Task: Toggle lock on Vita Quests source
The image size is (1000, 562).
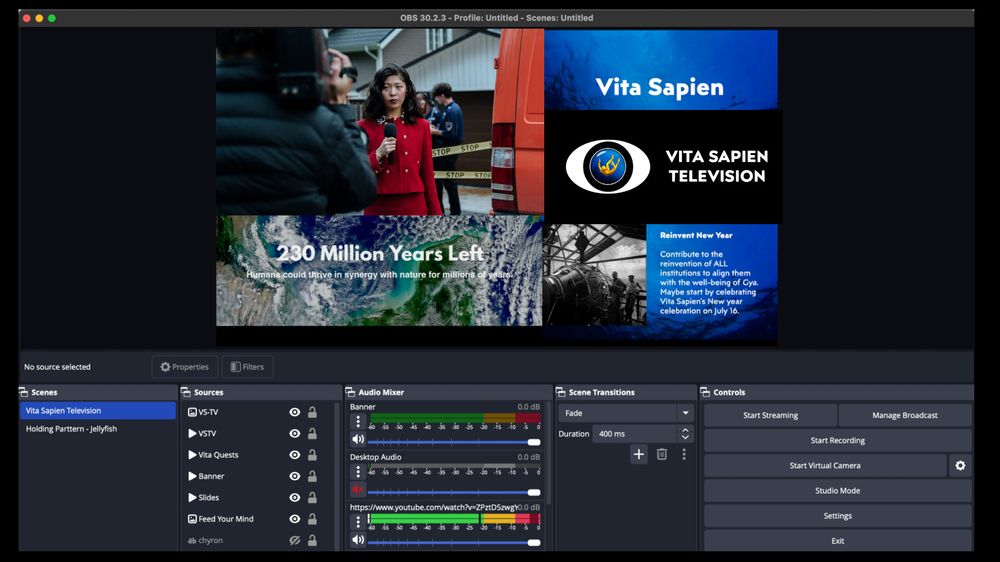Action: (312, 455)
